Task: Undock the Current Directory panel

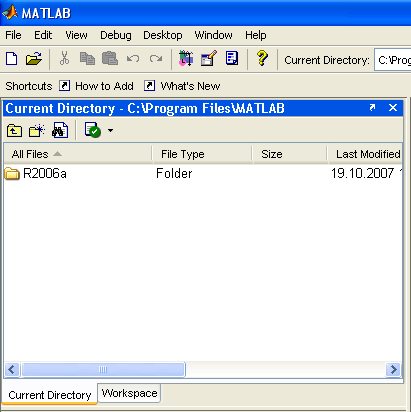Action: tap(372, 108)
